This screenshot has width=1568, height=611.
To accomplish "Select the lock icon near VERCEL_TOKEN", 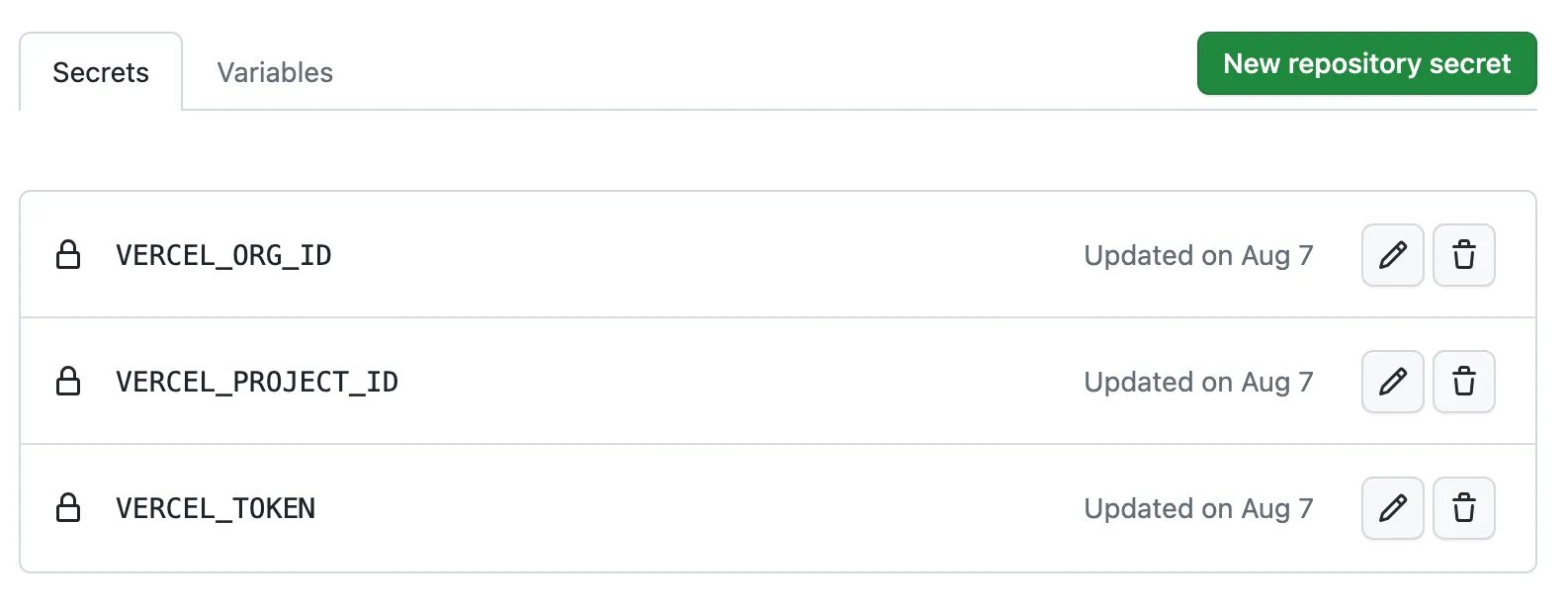I will coord(69,508).
